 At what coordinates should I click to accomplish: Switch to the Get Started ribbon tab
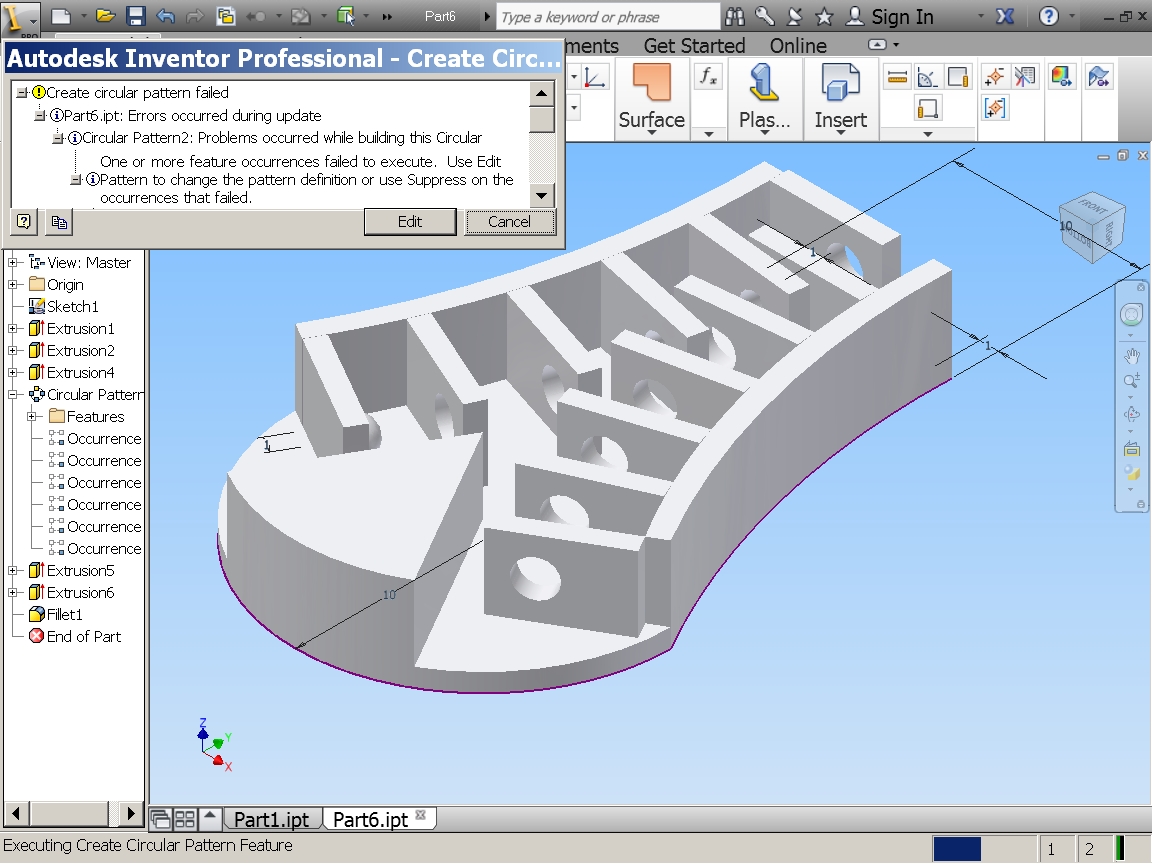click(694, 46)
